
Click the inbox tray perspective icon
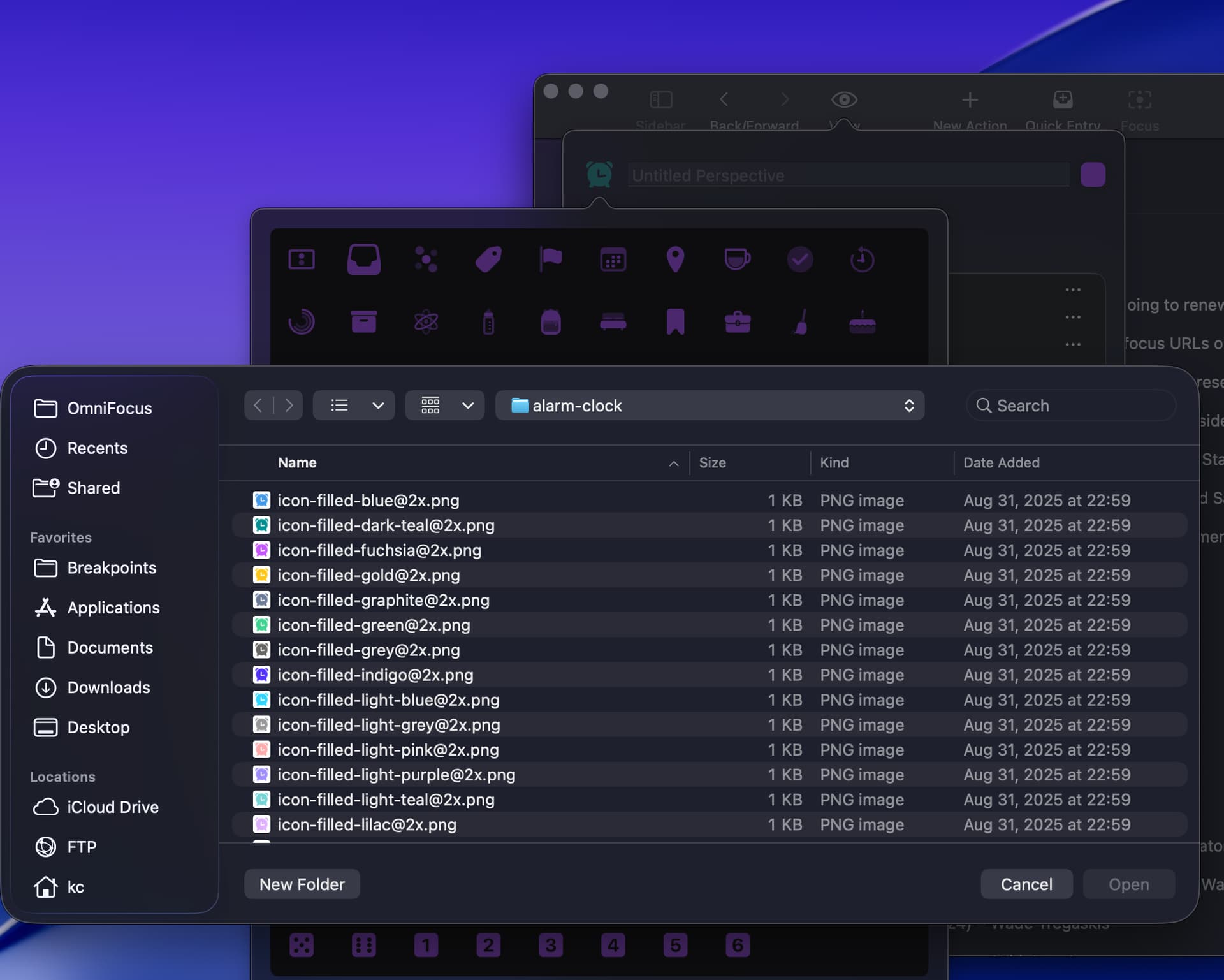pyautogui.click(x=363, y=260)
